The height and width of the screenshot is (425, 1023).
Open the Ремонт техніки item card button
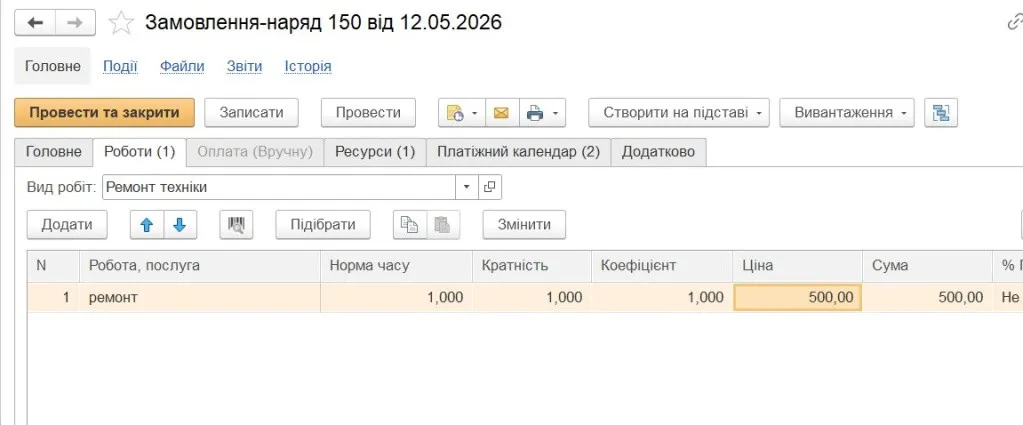pyautogui.click(x=490, y=187)
